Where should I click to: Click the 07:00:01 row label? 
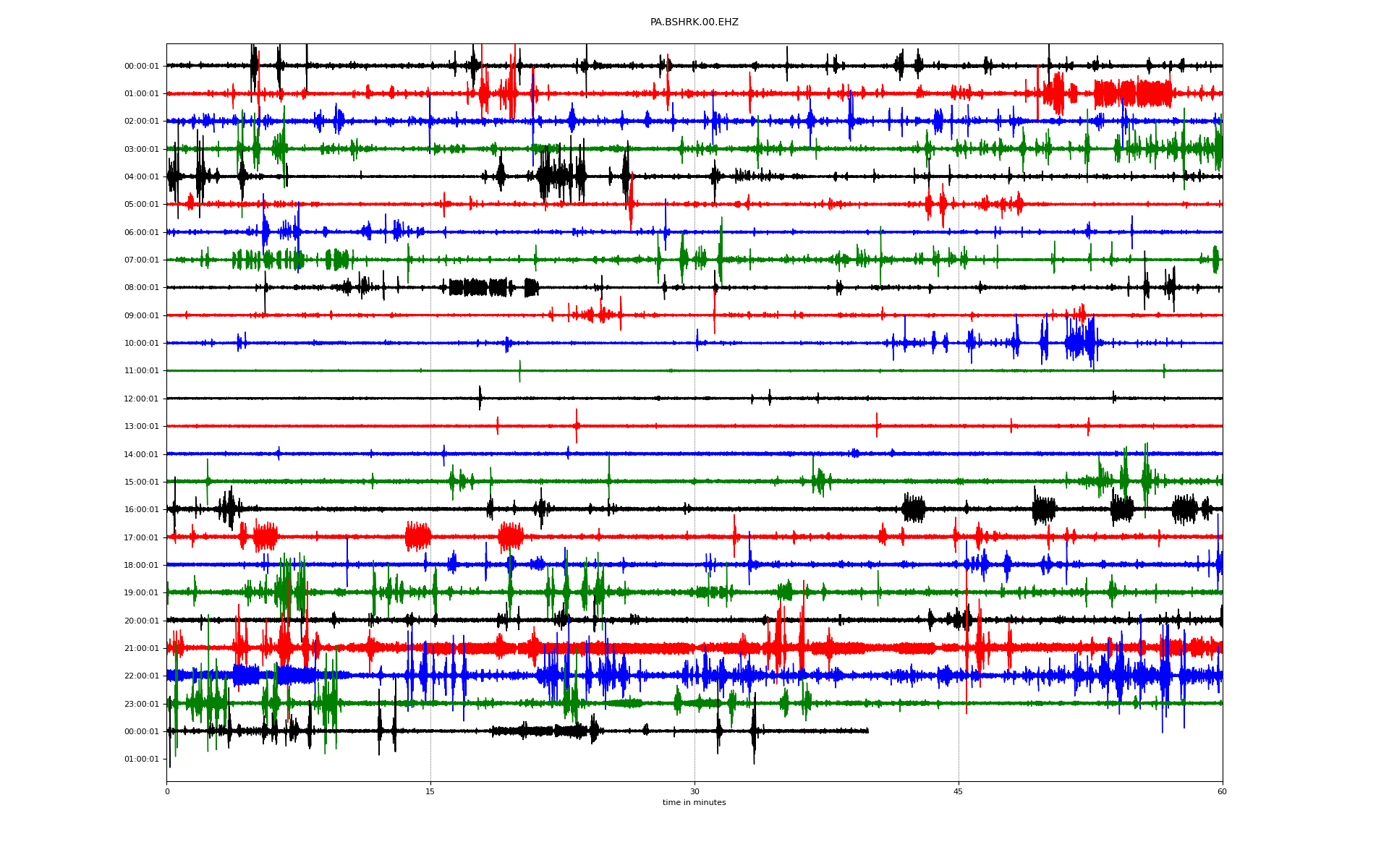pyautogui.click(x=141, y=260)
